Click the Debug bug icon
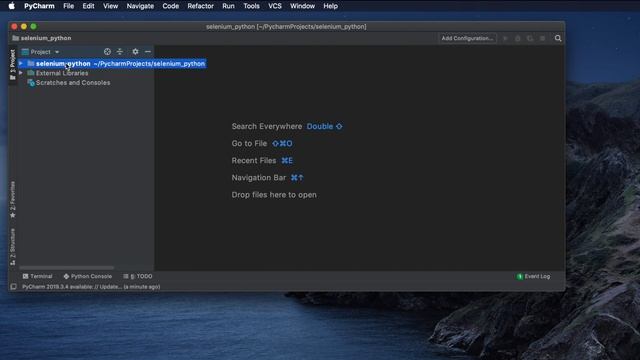 pyautogui.click(x=518, y=38)
